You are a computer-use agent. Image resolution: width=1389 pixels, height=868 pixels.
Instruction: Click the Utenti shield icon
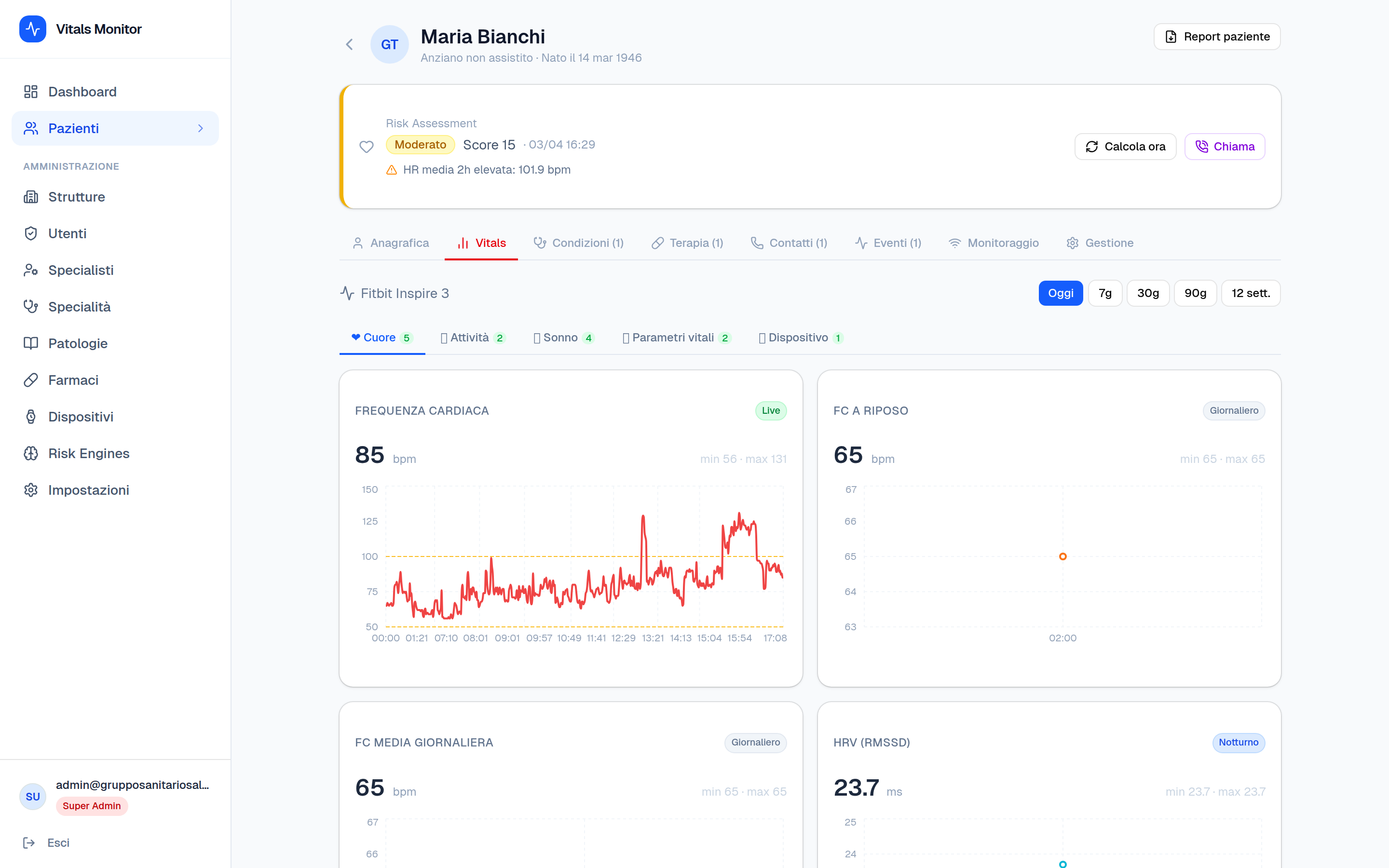(30, 234)
